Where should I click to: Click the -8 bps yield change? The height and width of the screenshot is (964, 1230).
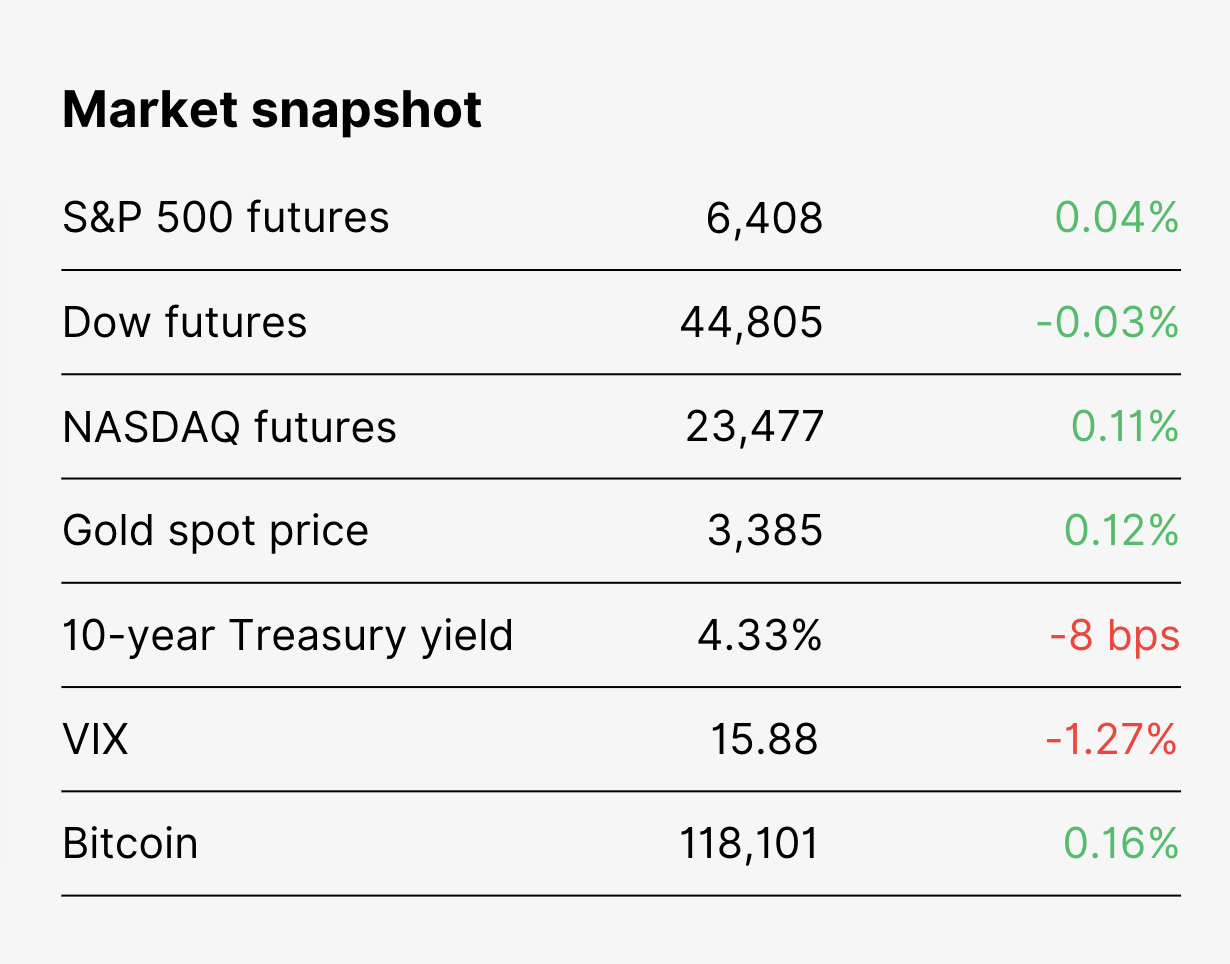tap(1115, 636)
